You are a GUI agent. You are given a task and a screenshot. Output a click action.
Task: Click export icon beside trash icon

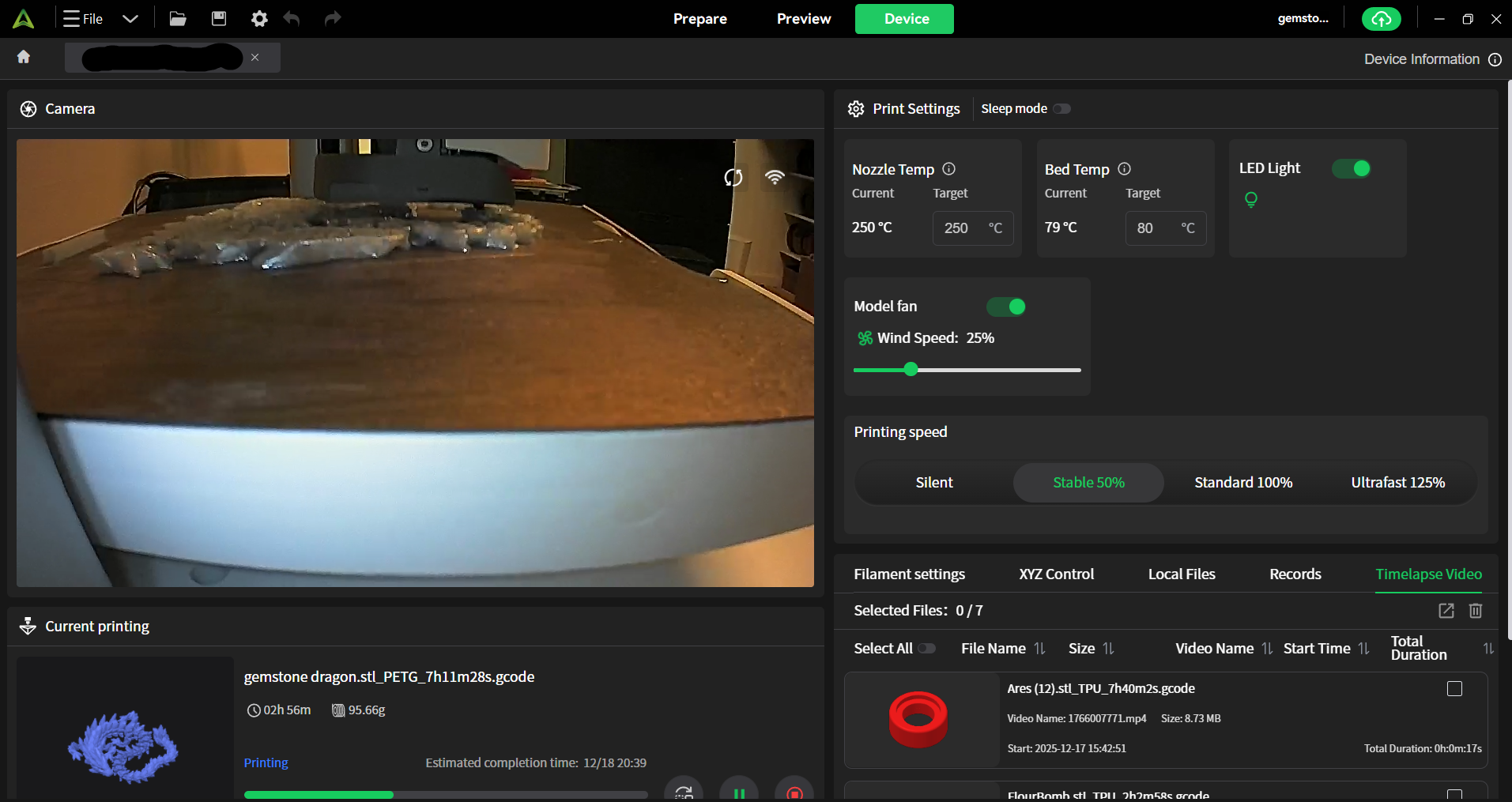(1446, 611)
